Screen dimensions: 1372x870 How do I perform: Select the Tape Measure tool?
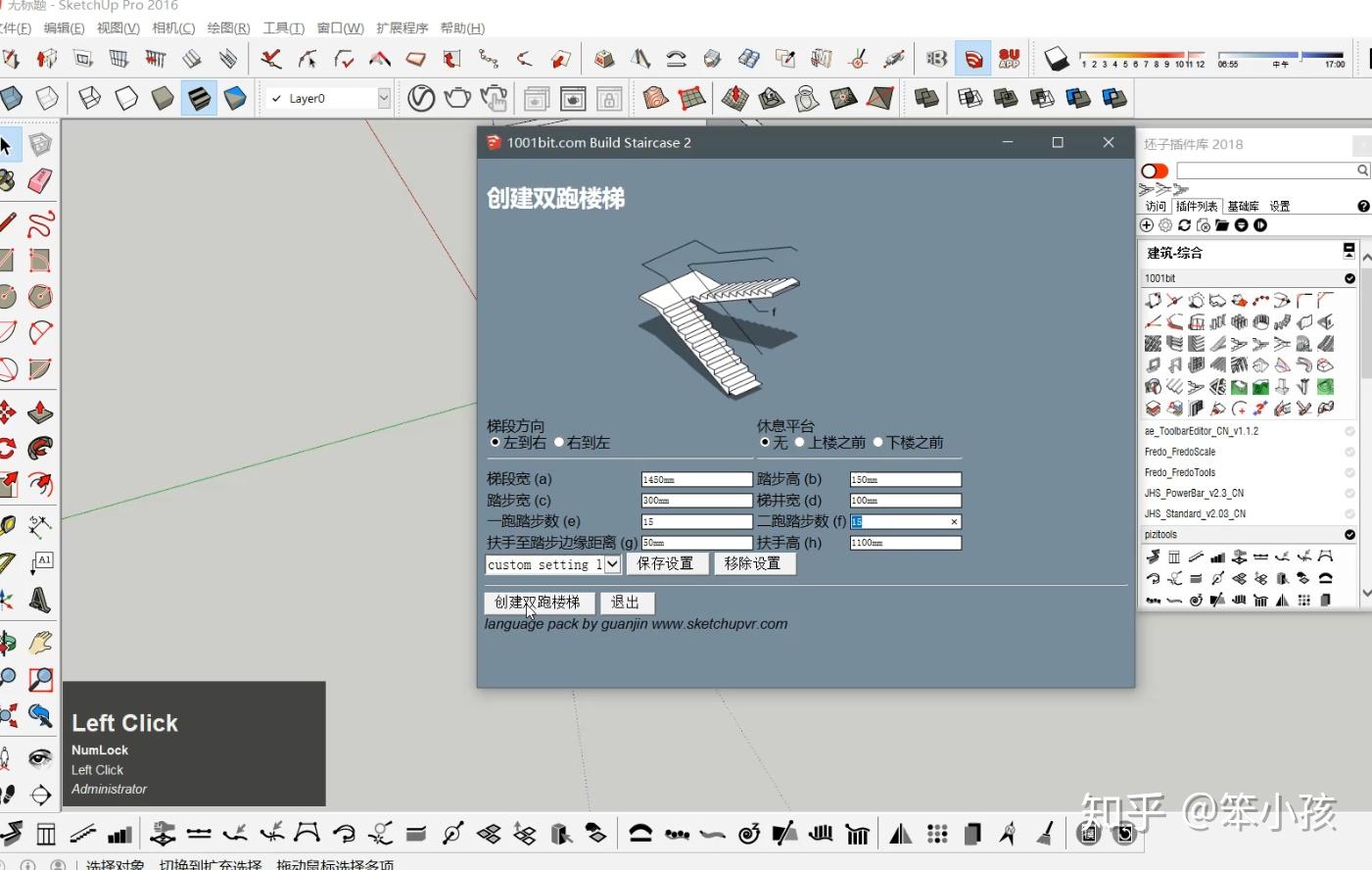click(8, 525)
